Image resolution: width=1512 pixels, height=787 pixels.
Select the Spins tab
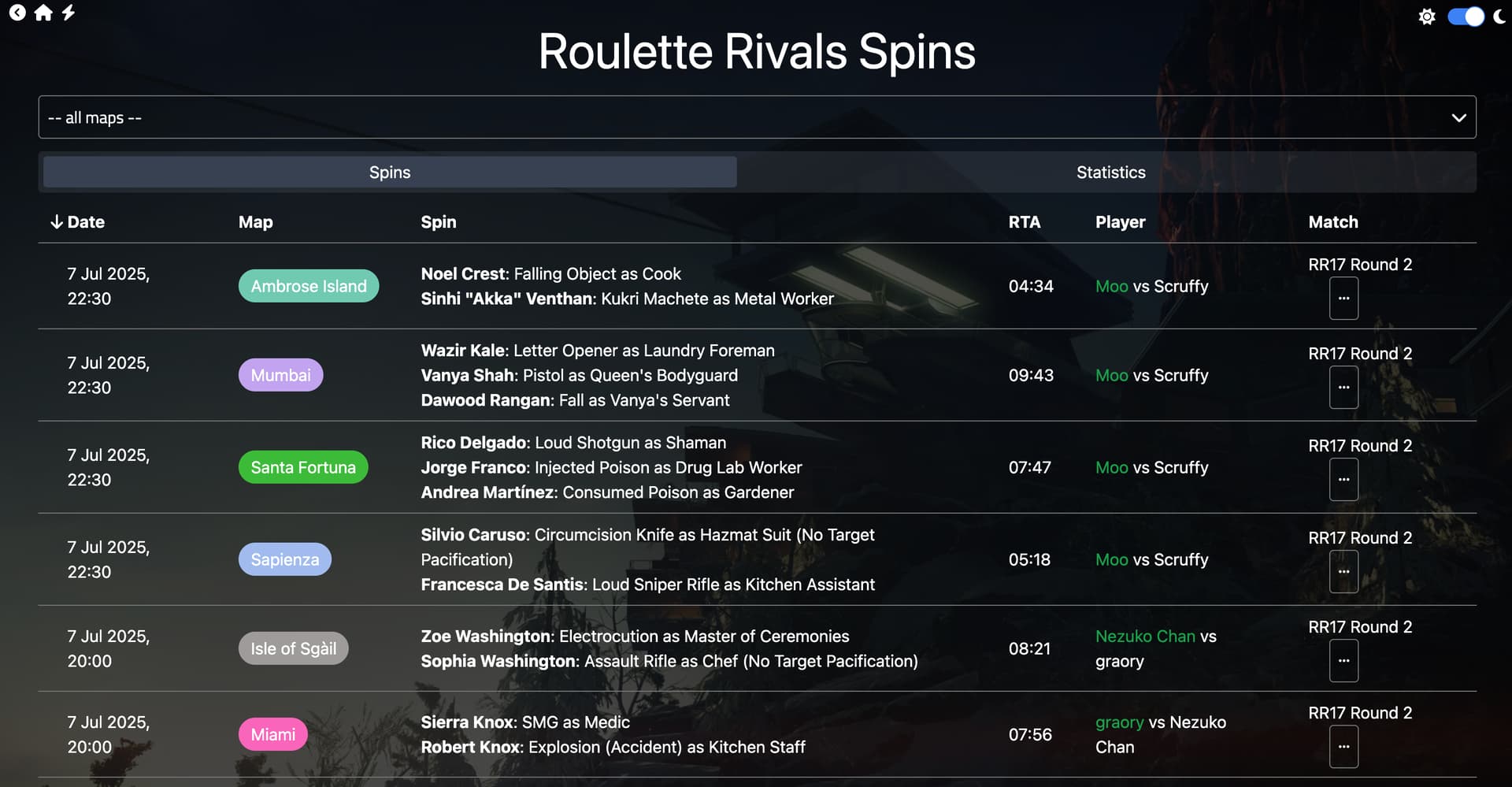click(x=390, y=172)
